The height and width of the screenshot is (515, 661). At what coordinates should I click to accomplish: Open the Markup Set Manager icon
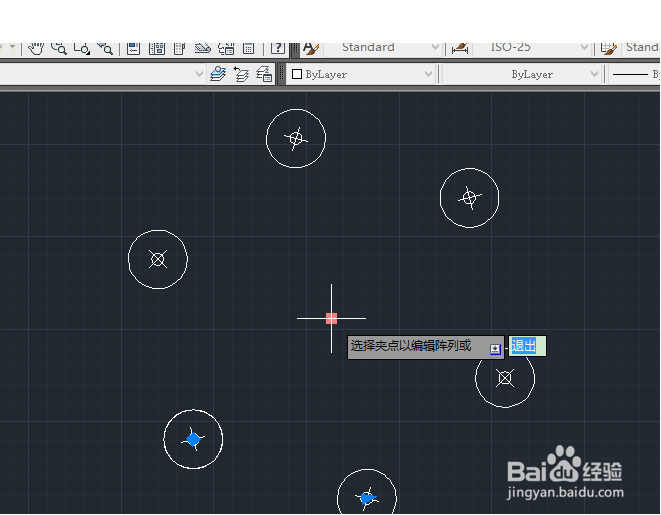[x=226, y=49]
